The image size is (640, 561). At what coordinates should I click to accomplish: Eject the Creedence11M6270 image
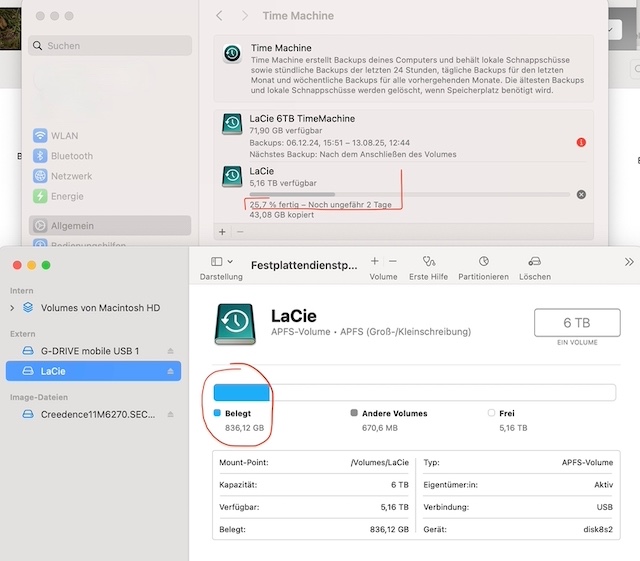tap(171, 414)
